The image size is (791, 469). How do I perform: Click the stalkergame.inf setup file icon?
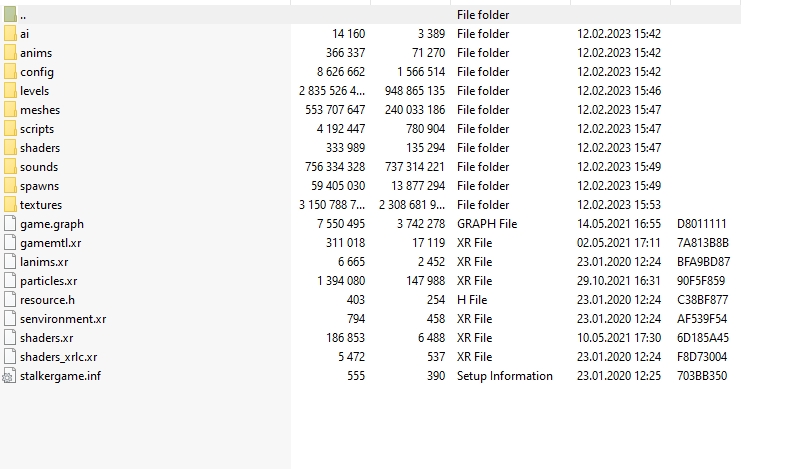(10, 376)
